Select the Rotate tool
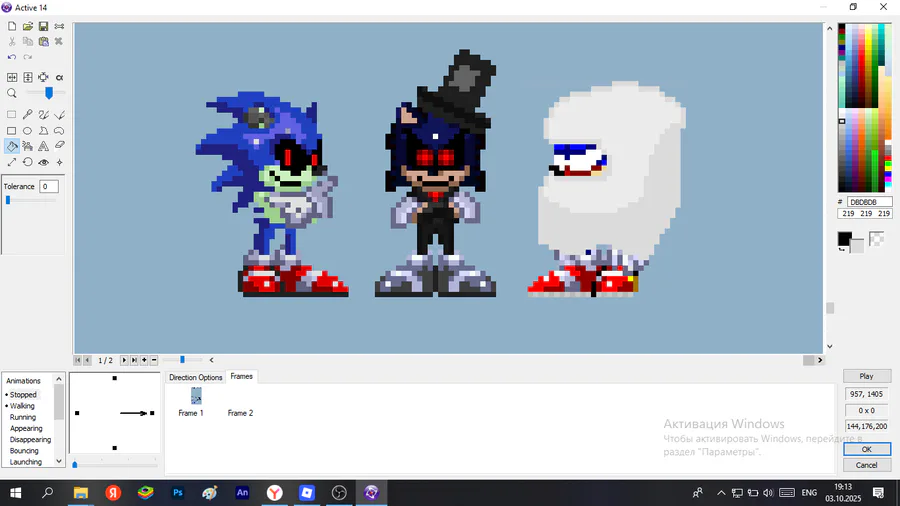 (28, 162)
